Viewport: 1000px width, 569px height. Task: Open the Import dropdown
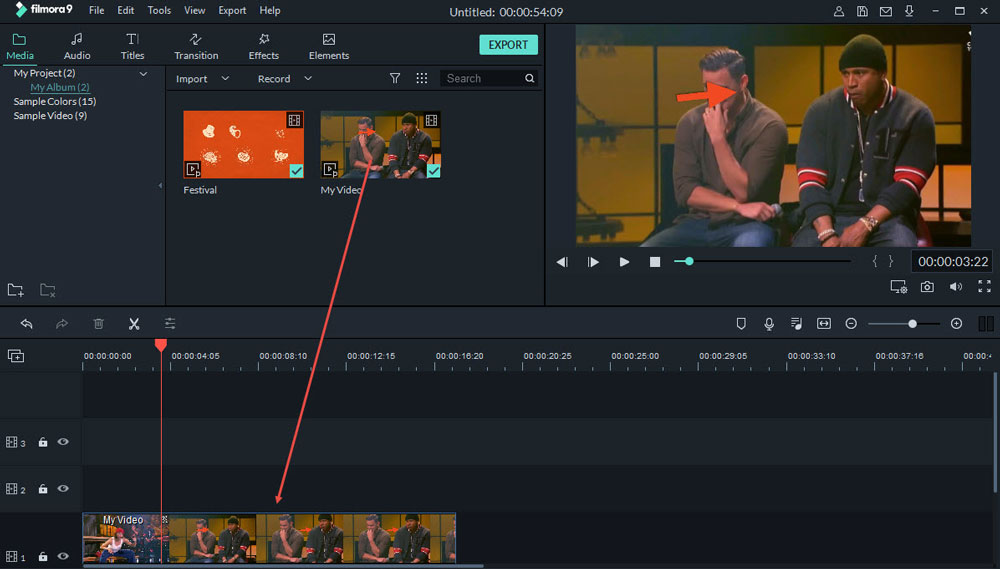(x=201, y=79)
